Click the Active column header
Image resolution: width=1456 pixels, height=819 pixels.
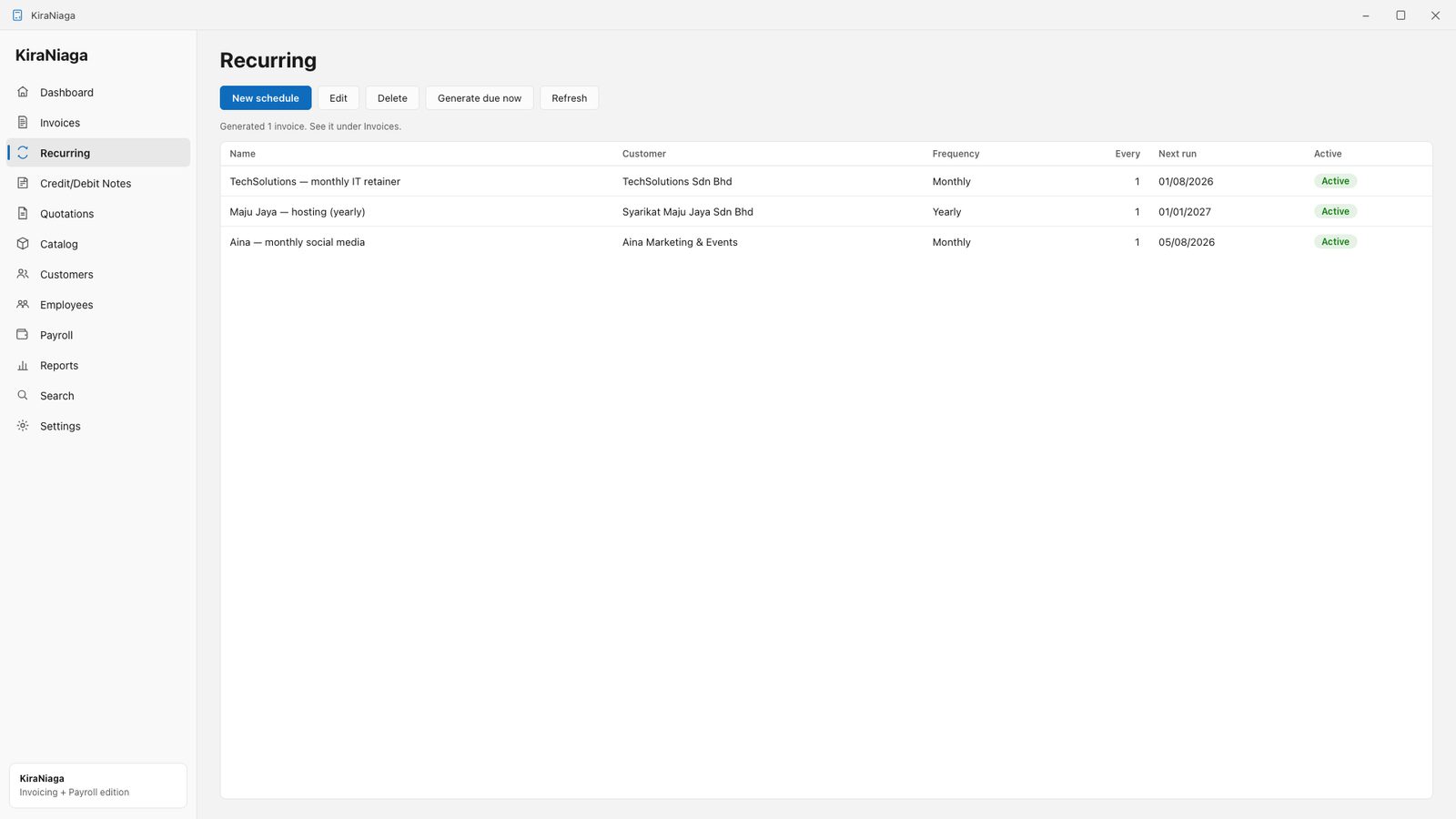(1328, 154)
